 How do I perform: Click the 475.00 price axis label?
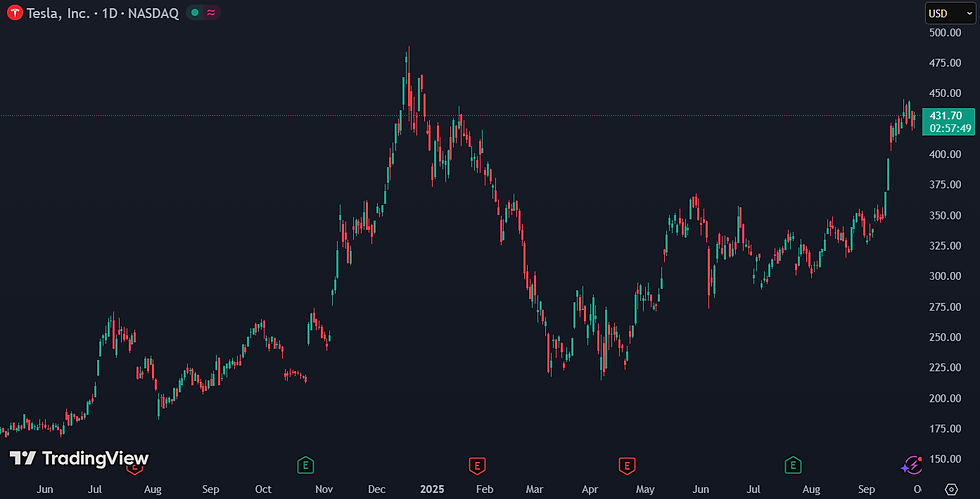[x=945, y=63]
